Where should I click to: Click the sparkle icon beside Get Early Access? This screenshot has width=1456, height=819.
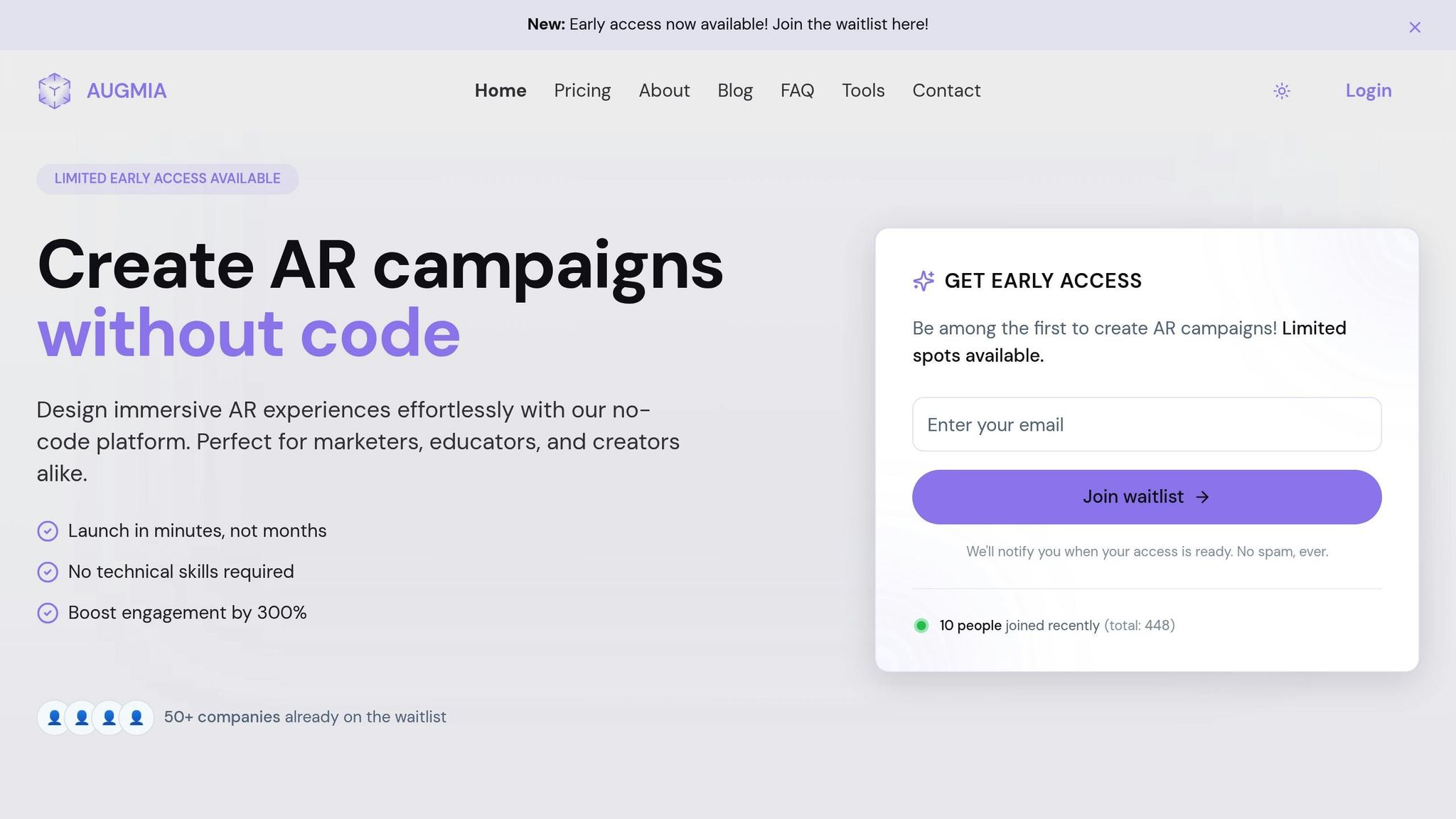click(924, 281)
